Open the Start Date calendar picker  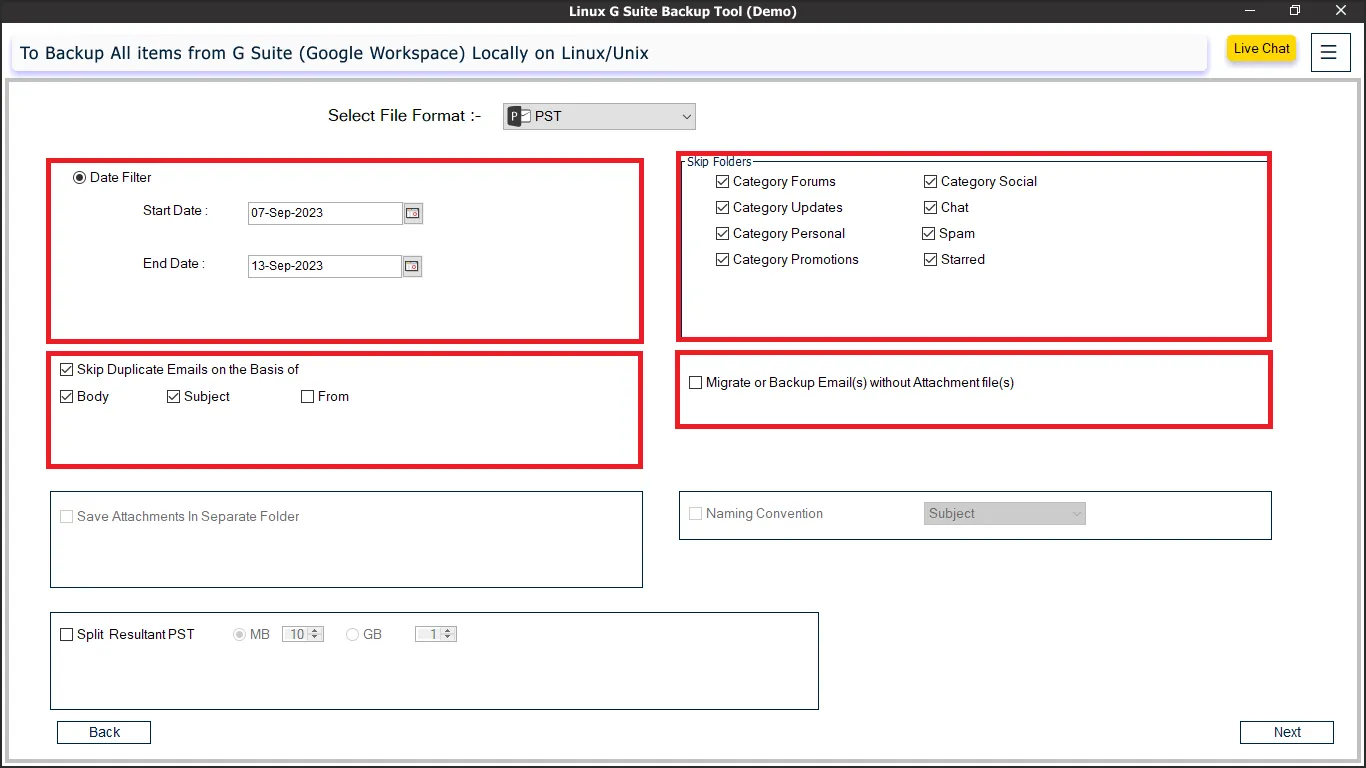pos(413,213)
